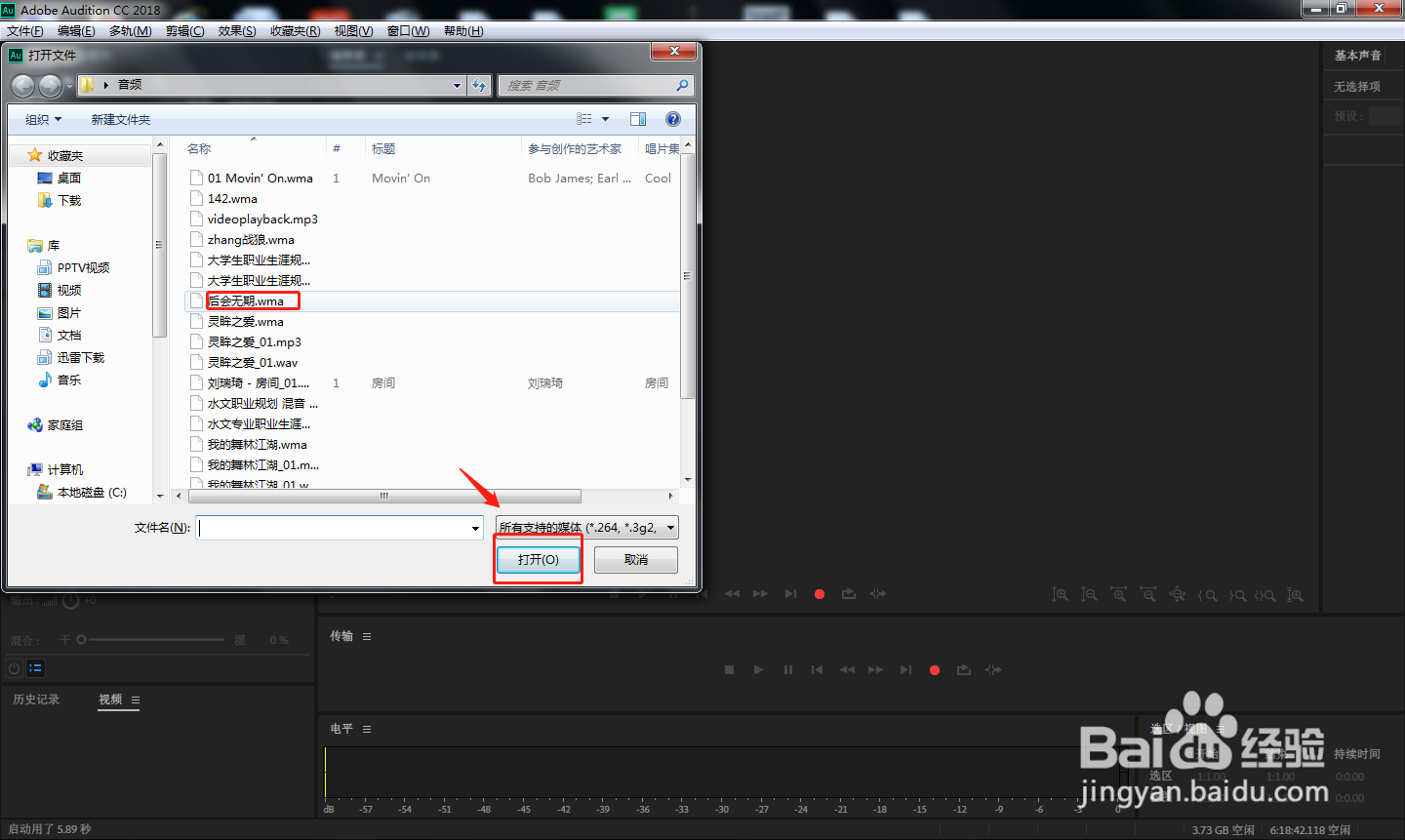Image resolution: width=1405 pixels, height=840 pixels.
Task: Switch to the History tab
Action: pyautogui.click(x=36, y=700)
